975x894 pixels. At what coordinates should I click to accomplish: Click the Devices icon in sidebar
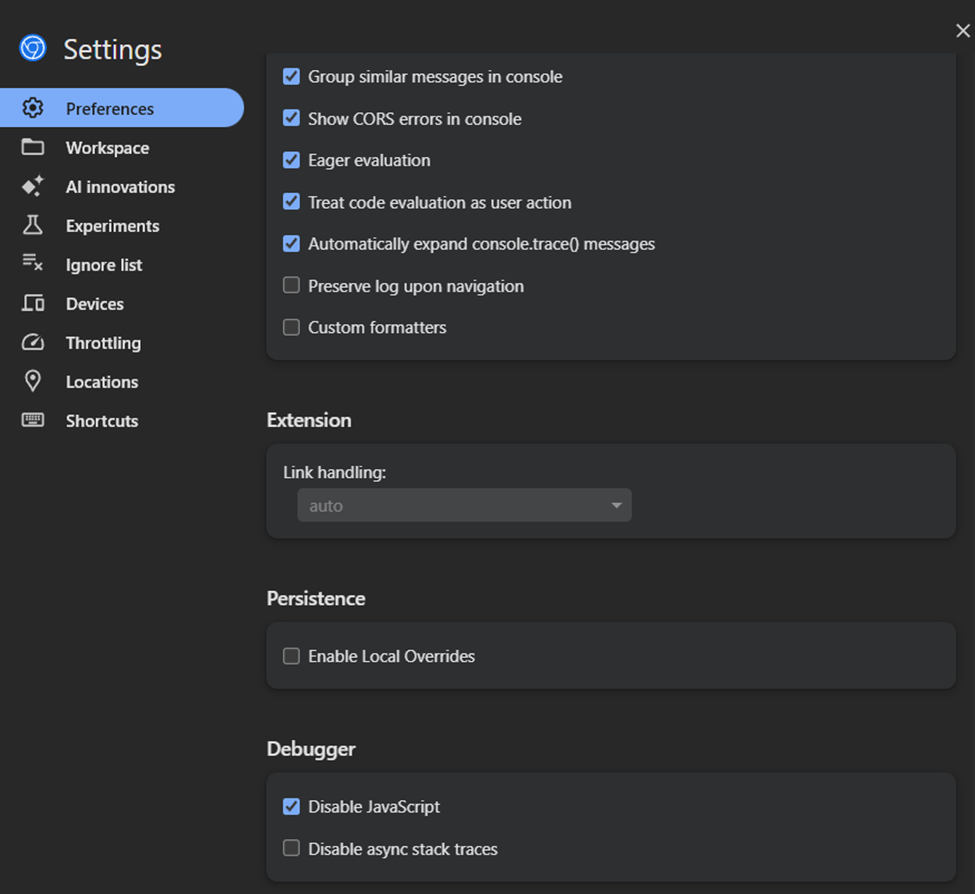tap(33, 303)
